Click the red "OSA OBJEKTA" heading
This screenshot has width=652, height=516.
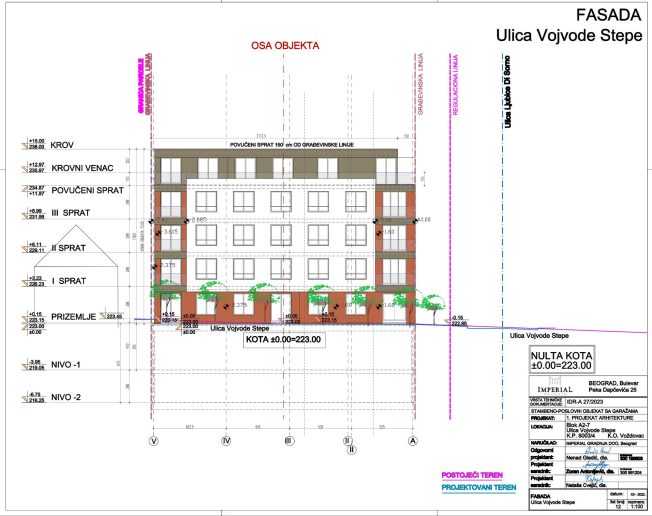click(x=285, y=46)
